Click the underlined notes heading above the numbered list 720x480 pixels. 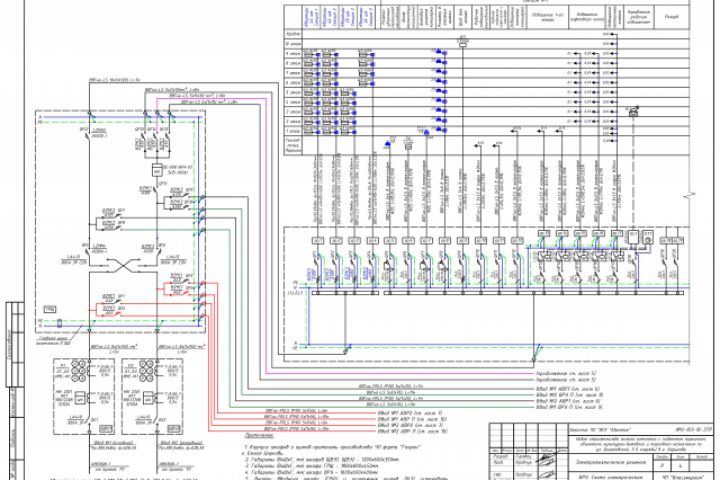[x=259, y=435]
